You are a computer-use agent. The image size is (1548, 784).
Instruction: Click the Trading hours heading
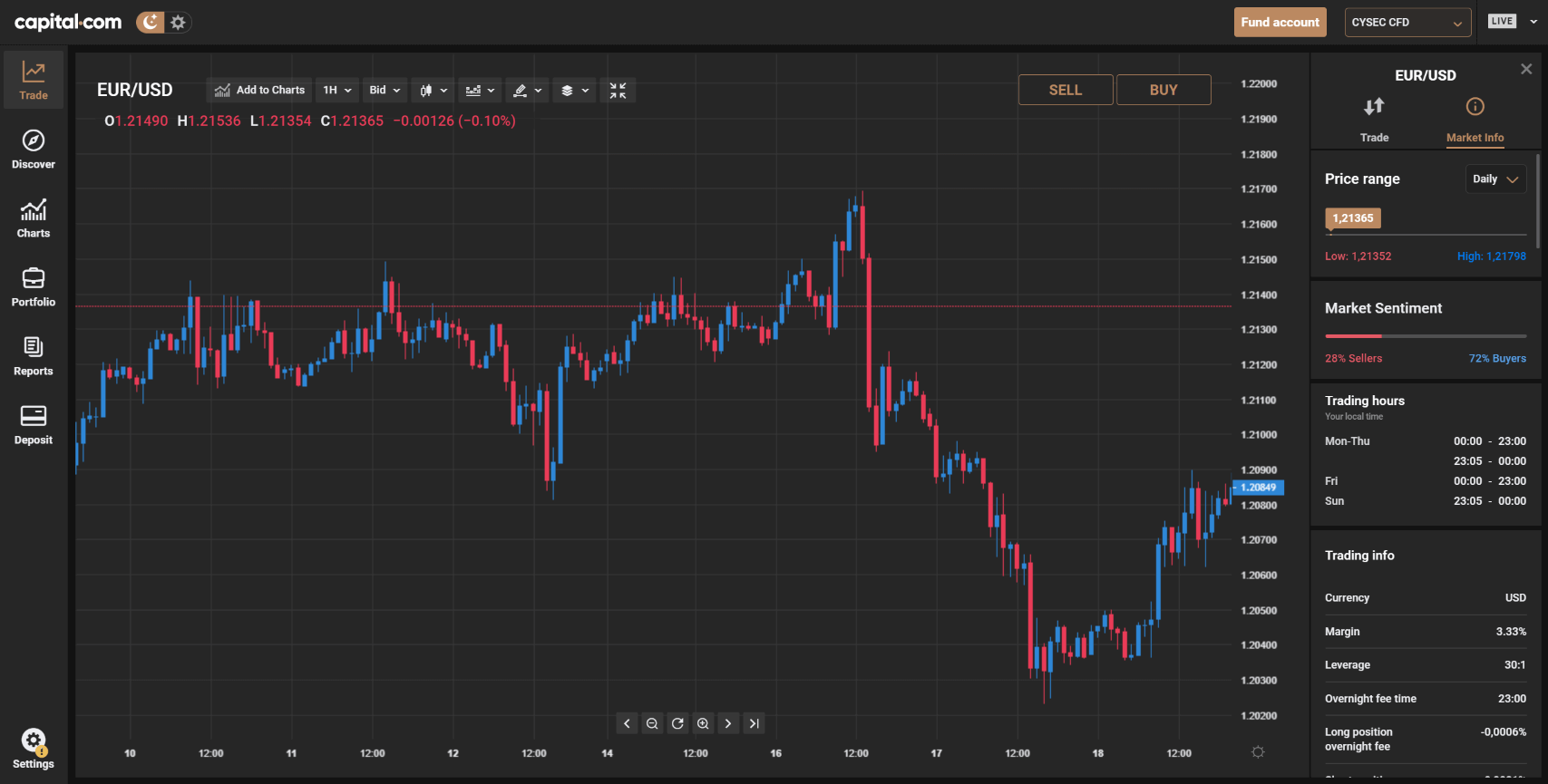[1364, 401]
